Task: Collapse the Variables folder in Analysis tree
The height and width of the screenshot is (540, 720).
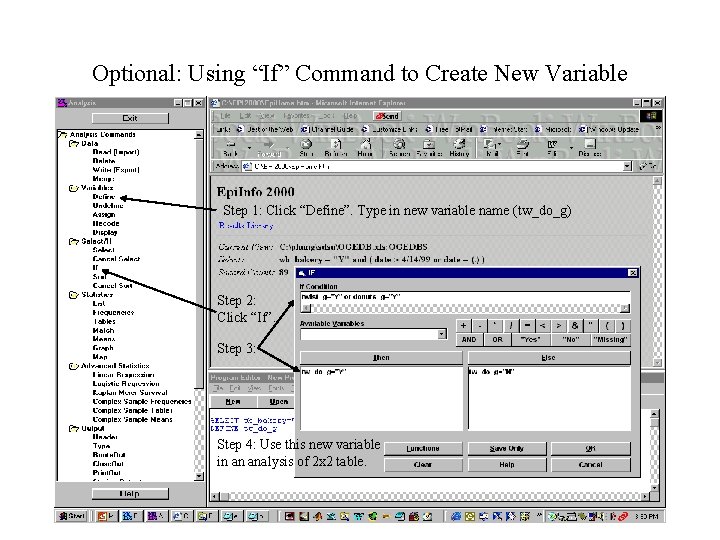Action: pyautogui.click(x=73, y=188)
